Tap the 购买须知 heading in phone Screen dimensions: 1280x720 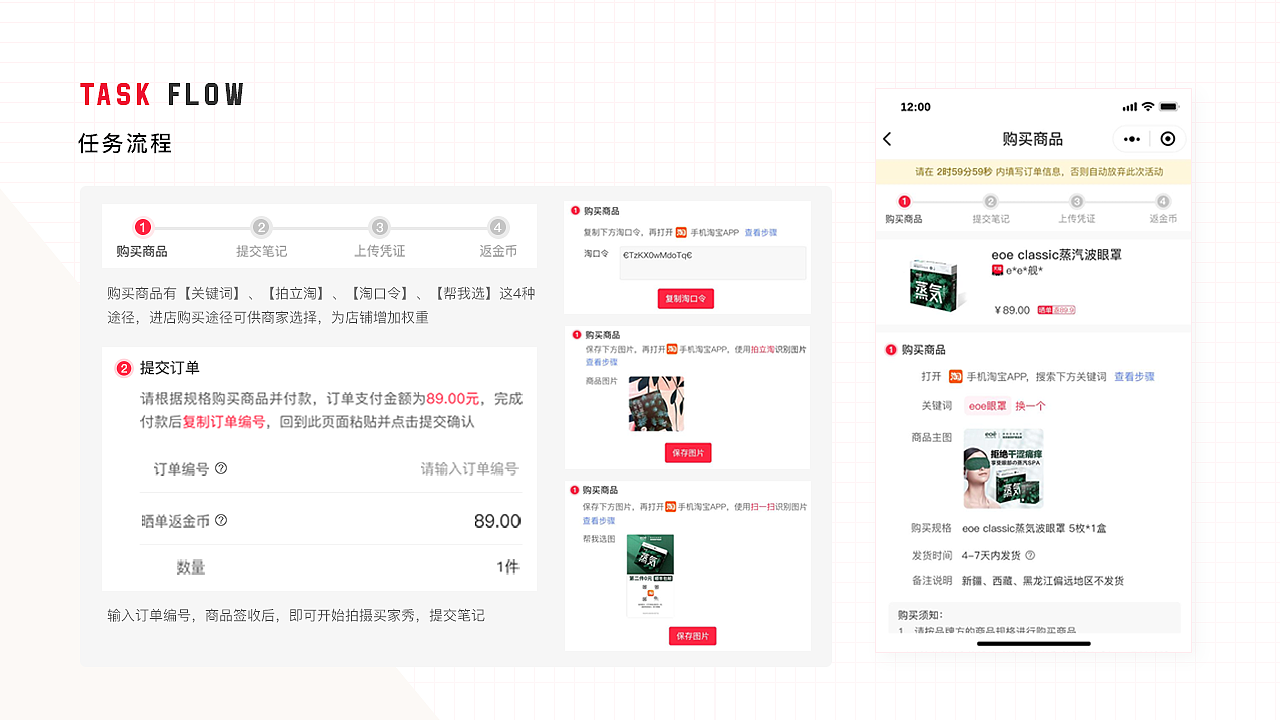coord(920,615)
